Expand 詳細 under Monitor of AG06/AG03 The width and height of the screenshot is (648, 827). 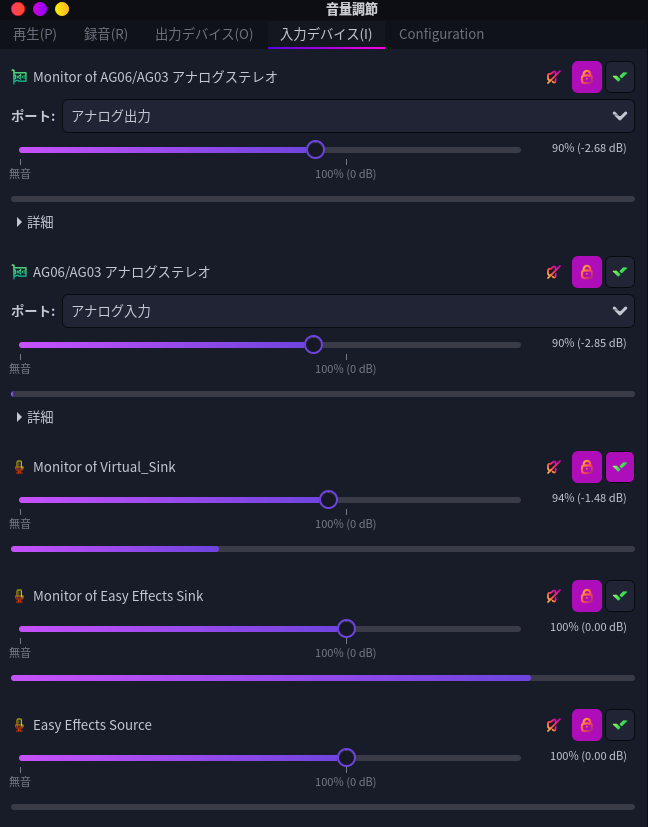coord(35,222)
